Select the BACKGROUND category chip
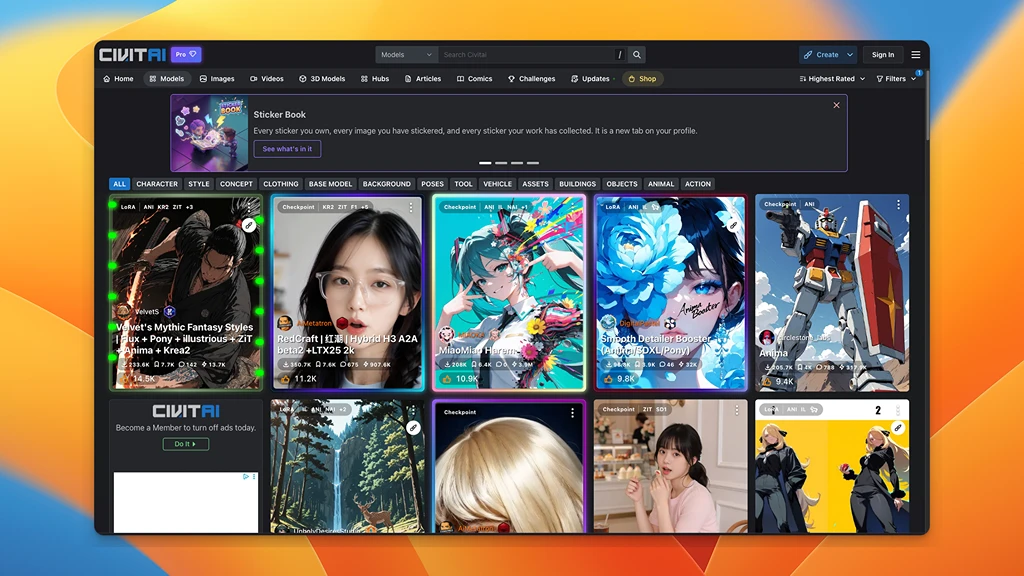Screen dimensions: 1024x576 click(x=387, y=184)
